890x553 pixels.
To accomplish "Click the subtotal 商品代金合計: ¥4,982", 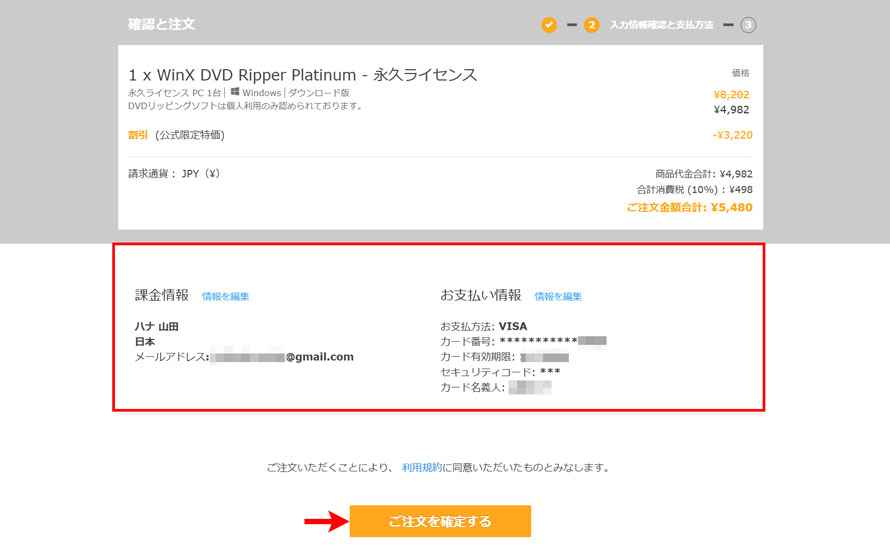I will point(703,174).
